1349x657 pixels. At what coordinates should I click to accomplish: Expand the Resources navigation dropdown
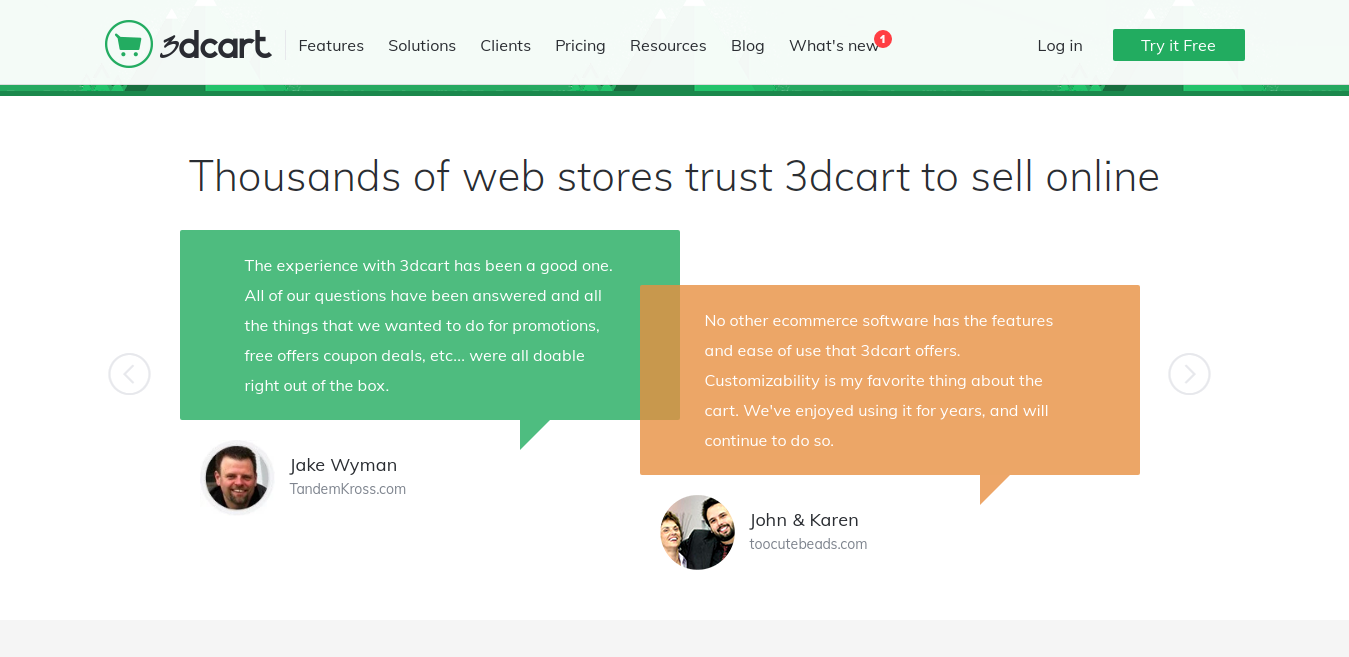667,45
